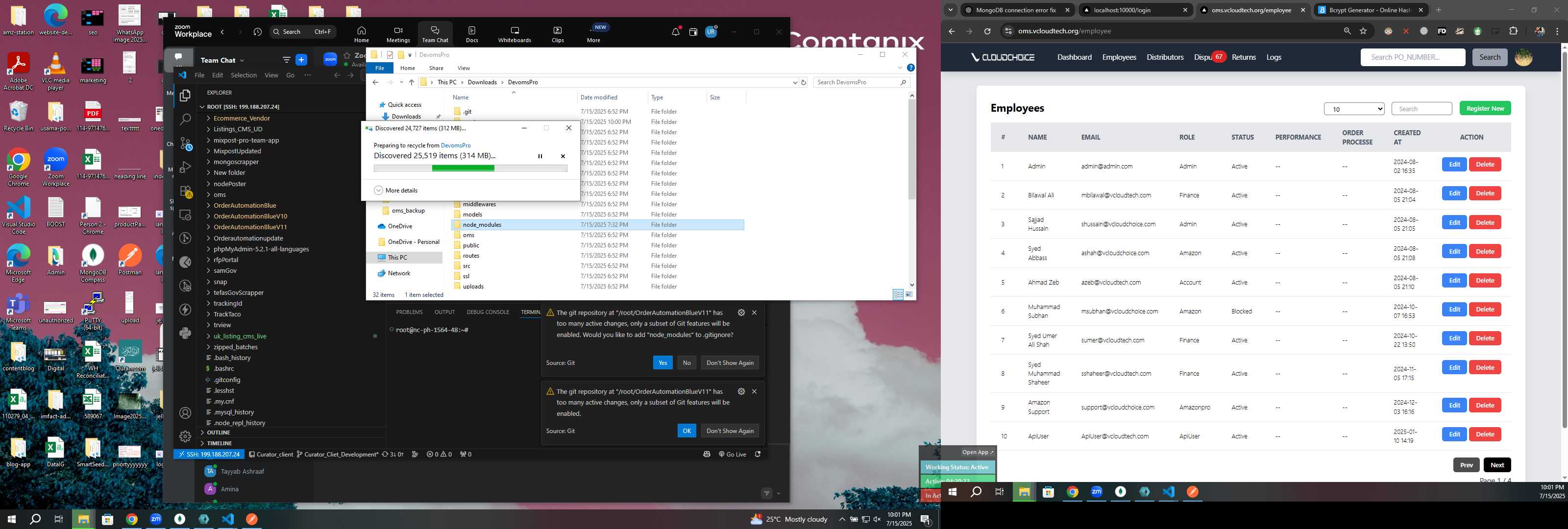This screenshot has height=529, width=1568.
Task: Open the Distributors nav link
Action: tap(1165, 57)
